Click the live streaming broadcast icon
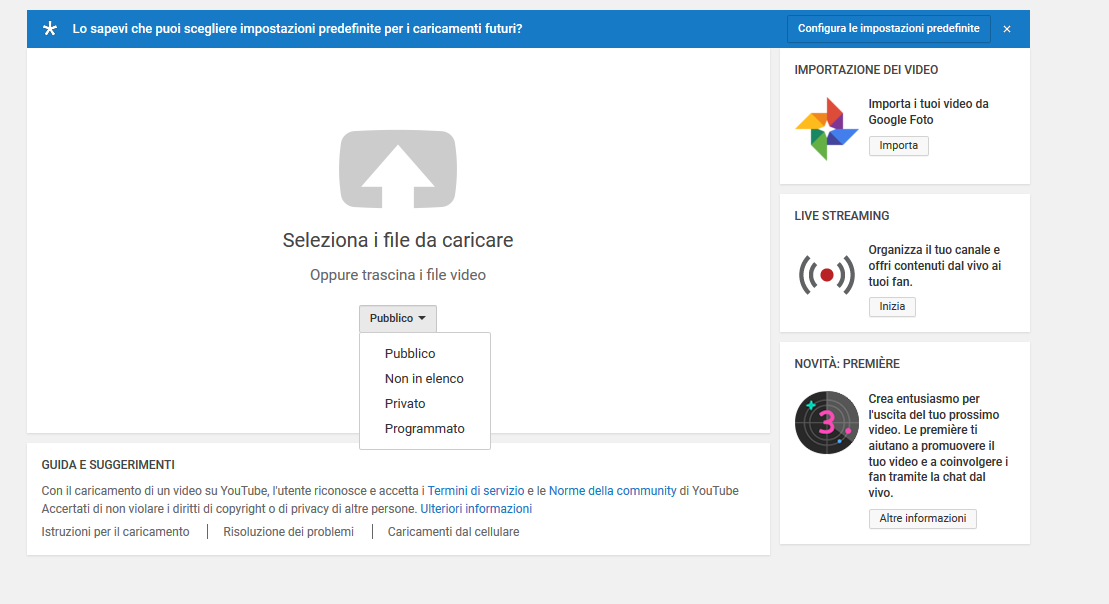The width and height of the screenshot is (1109, 604). coord(826,275)
